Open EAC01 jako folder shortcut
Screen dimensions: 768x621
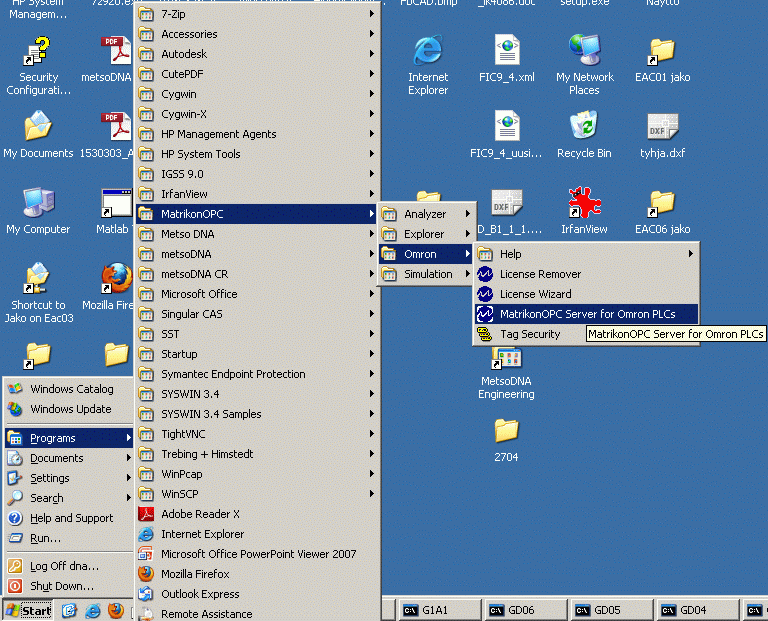pyautogui.click(x=662, y=51)
